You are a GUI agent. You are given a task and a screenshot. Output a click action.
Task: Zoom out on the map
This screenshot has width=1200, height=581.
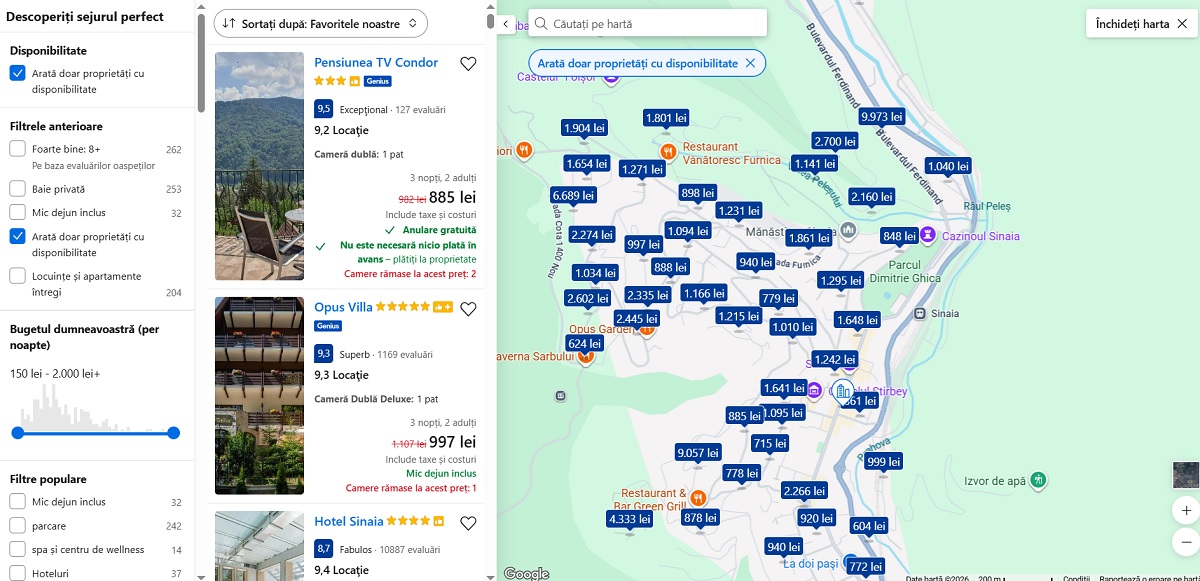pos(1186,541)
